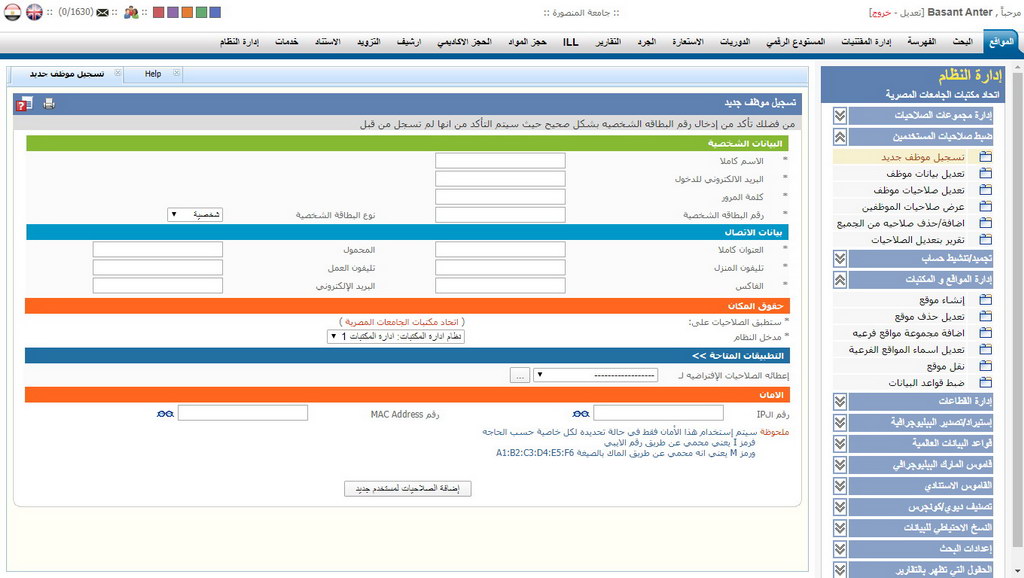Look up MAC address with binoculars icon
This screenshot has height=578, width=1024.
(165, 413)
